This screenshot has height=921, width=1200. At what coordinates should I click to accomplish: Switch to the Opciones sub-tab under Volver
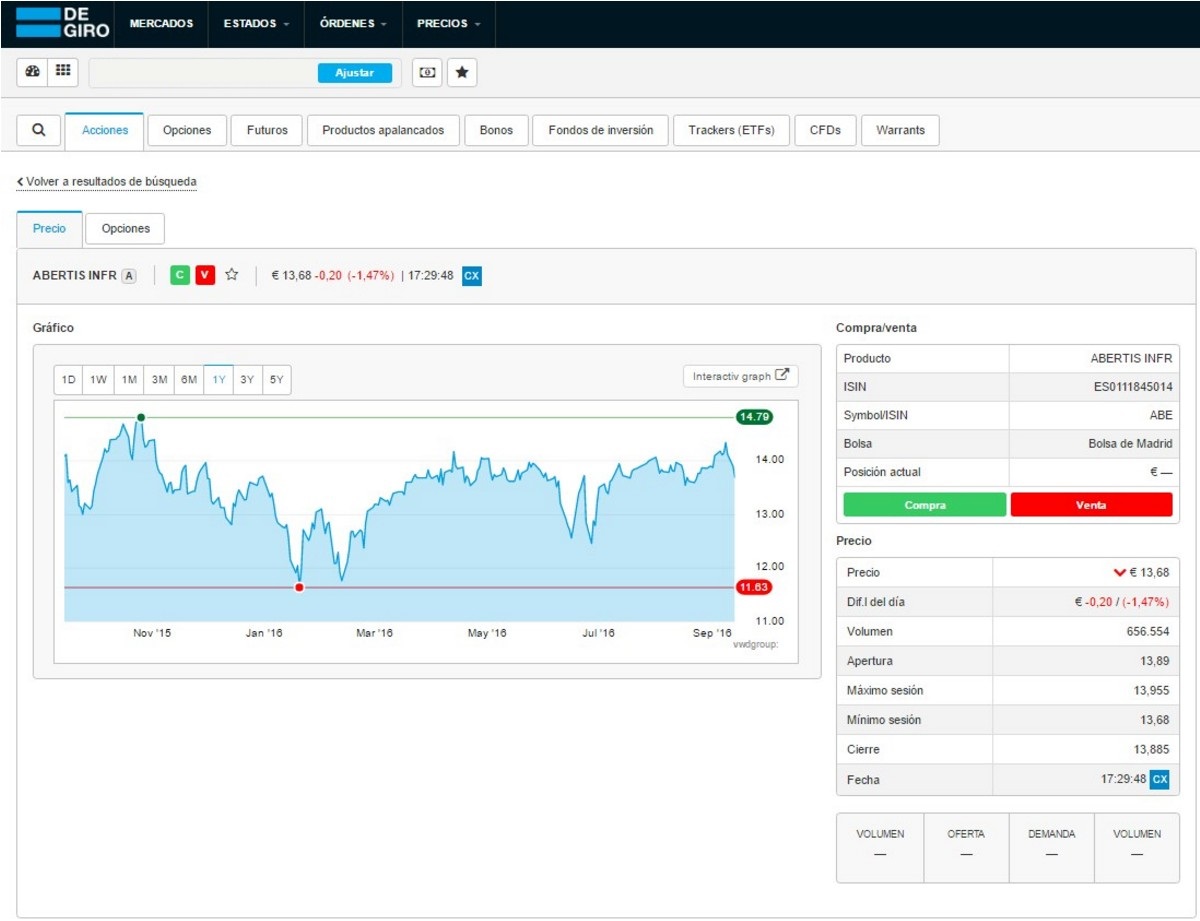click(x=125, y=228)
